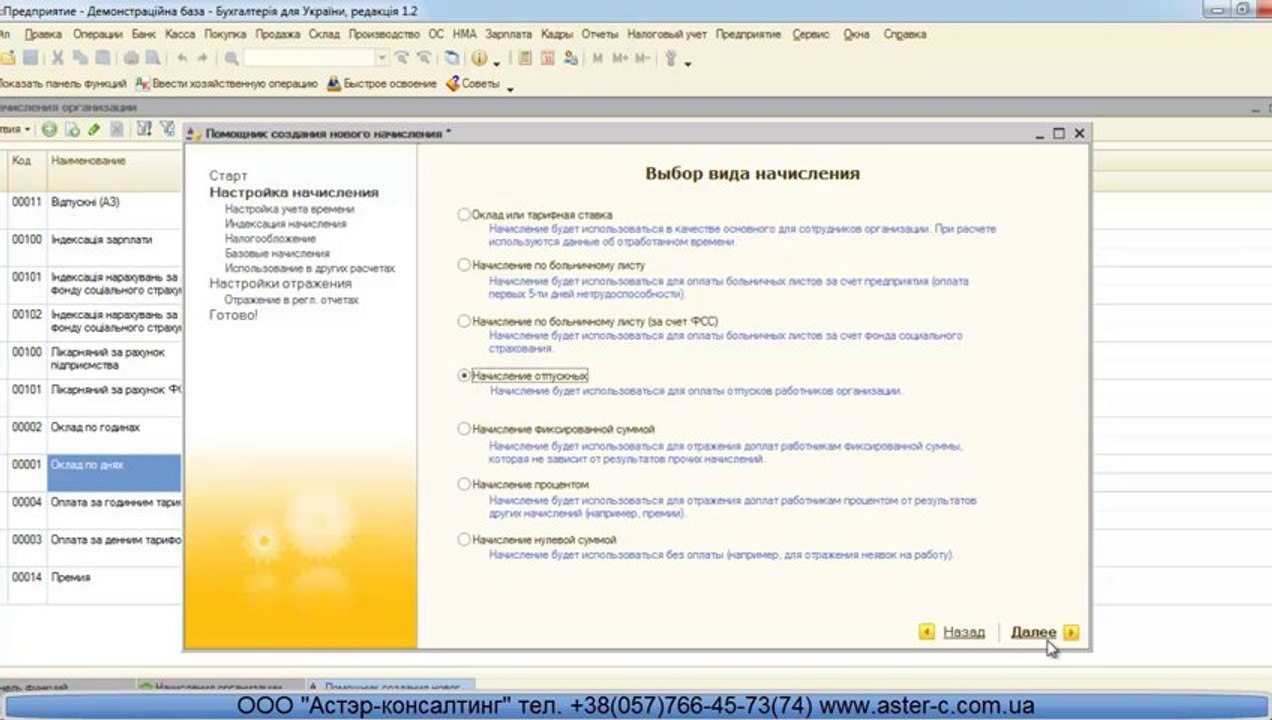Image resolution: width=1272 pixels, height=720 pixels.
Task: Expand dropdown arrow next to Советы
Action: point(510,88)
